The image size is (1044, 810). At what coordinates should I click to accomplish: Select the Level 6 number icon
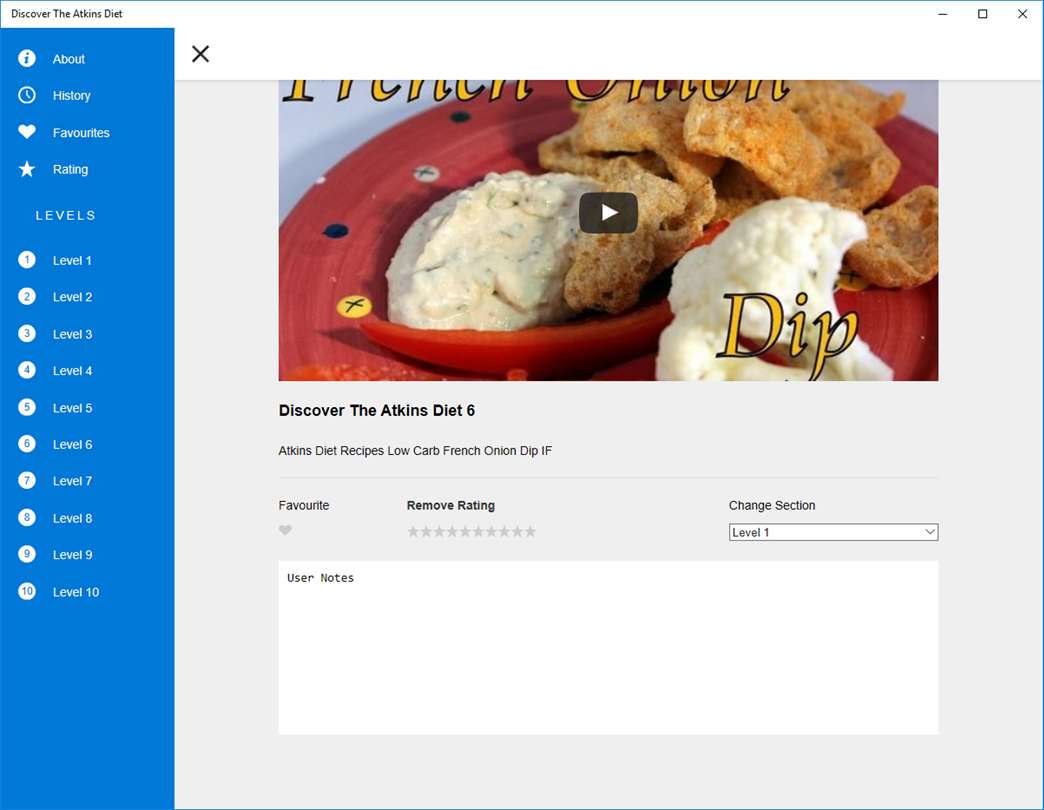pyautogui.click(x=27, y=444)
